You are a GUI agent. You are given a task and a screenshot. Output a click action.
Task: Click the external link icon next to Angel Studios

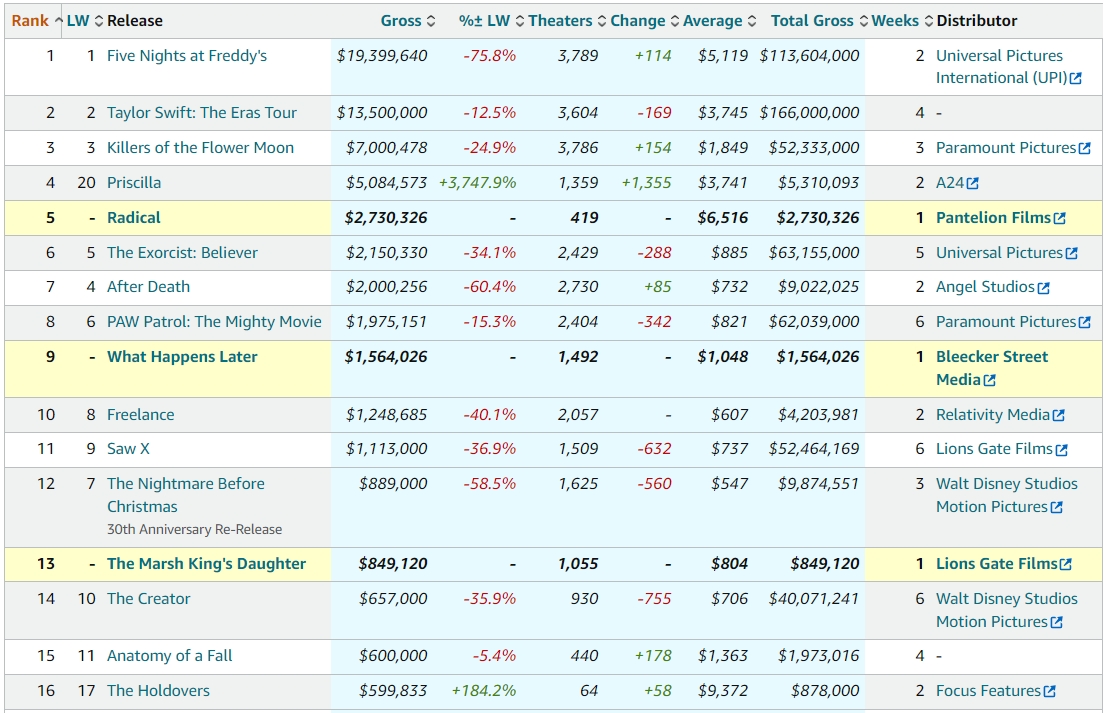(1043, 288)
